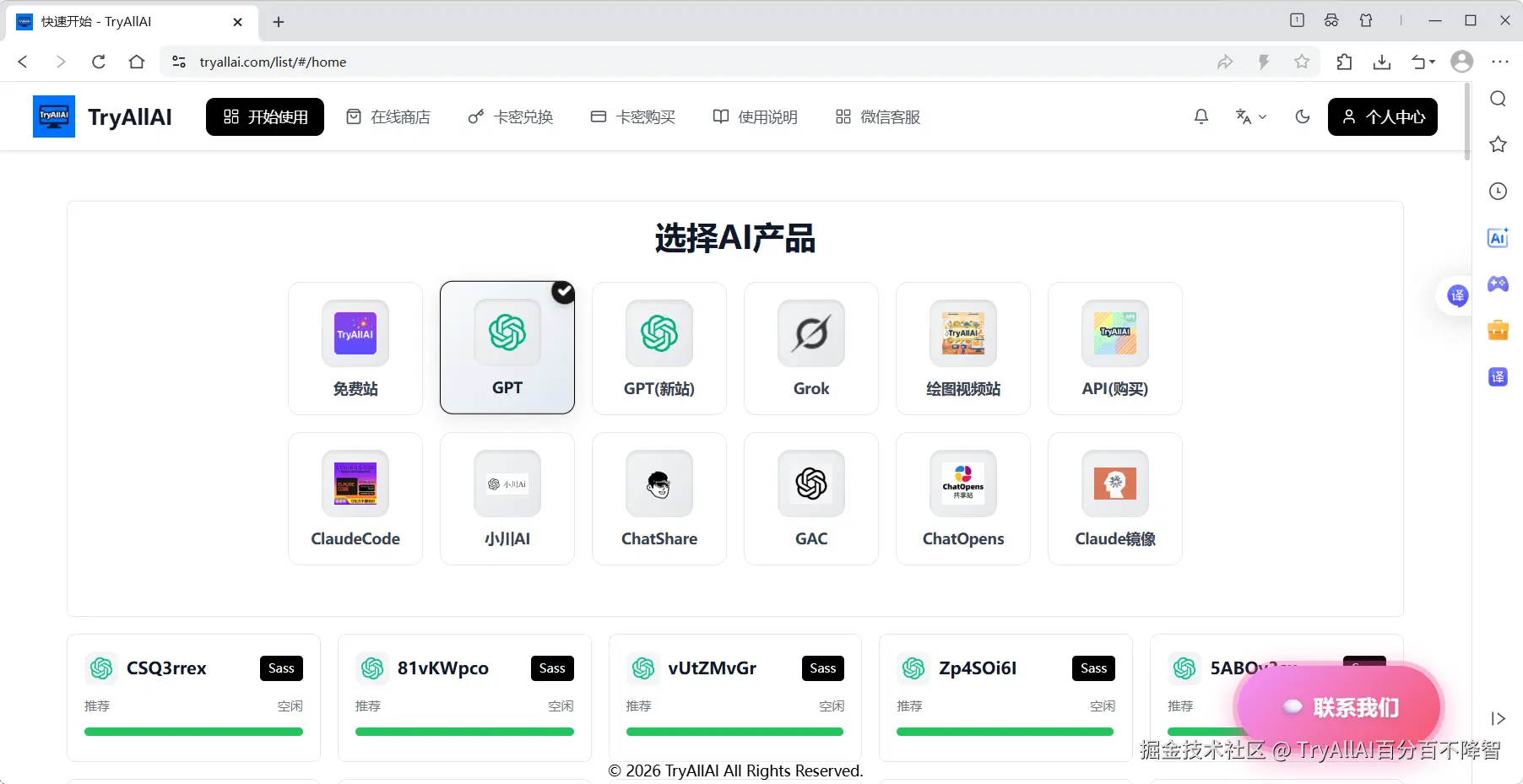The width and height of the screenshot is (1523, 784).
Task: Click the floating purple translate button
Action: click(x=1458, y=295)
